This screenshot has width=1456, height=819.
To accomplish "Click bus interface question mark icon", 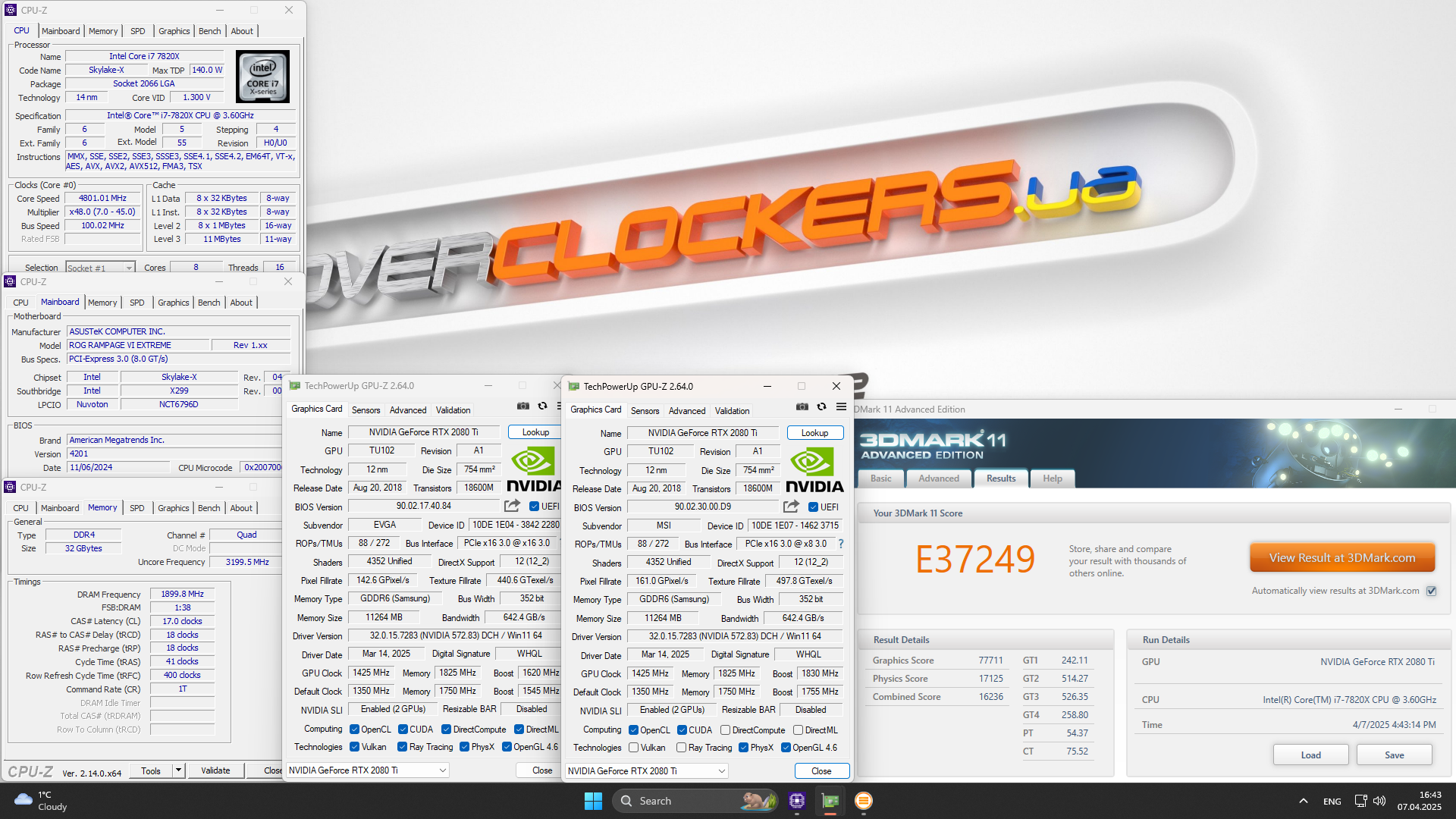I will [x=840, y=544].
